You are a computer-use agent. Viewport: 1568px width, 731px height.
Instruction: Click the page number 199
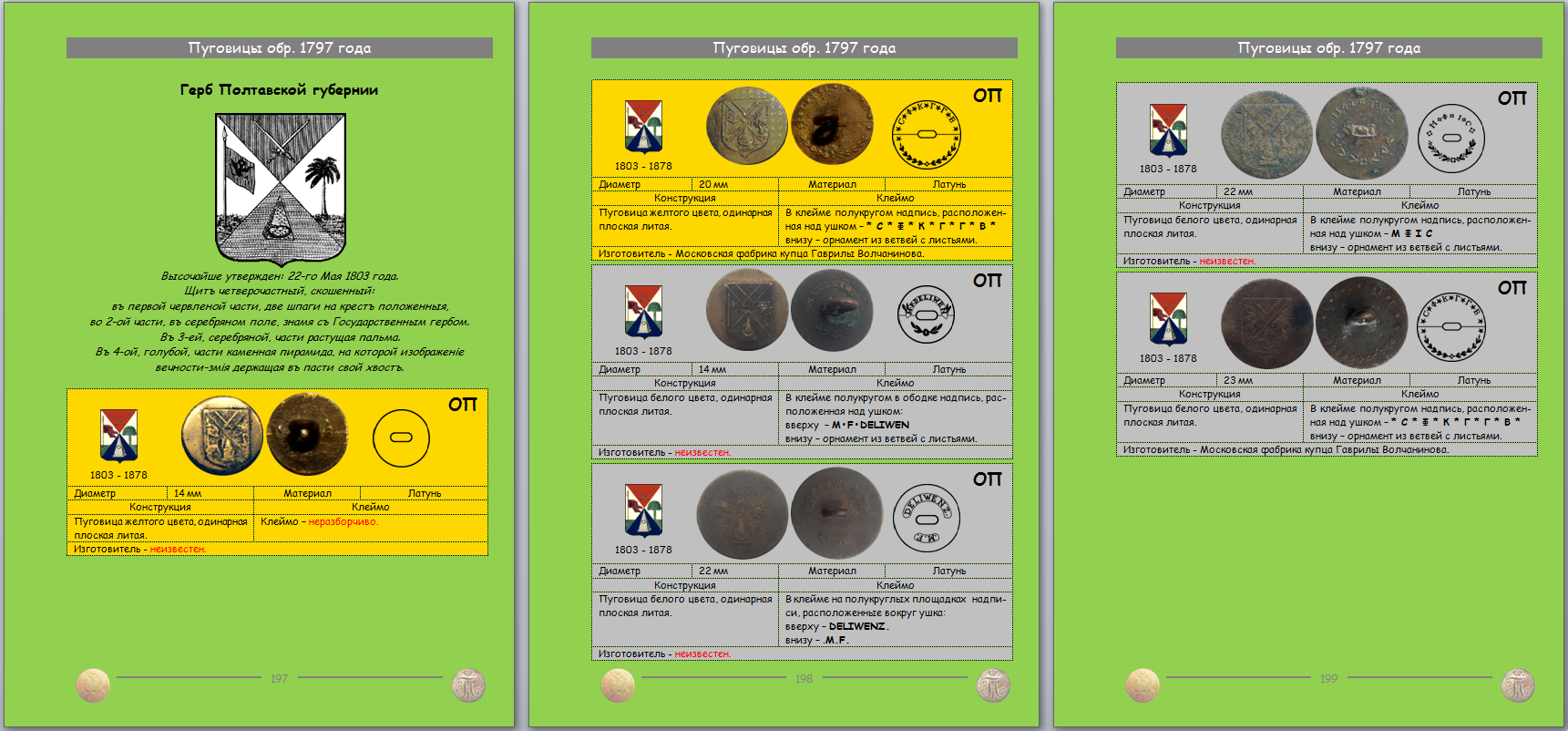coord(1328,678)
